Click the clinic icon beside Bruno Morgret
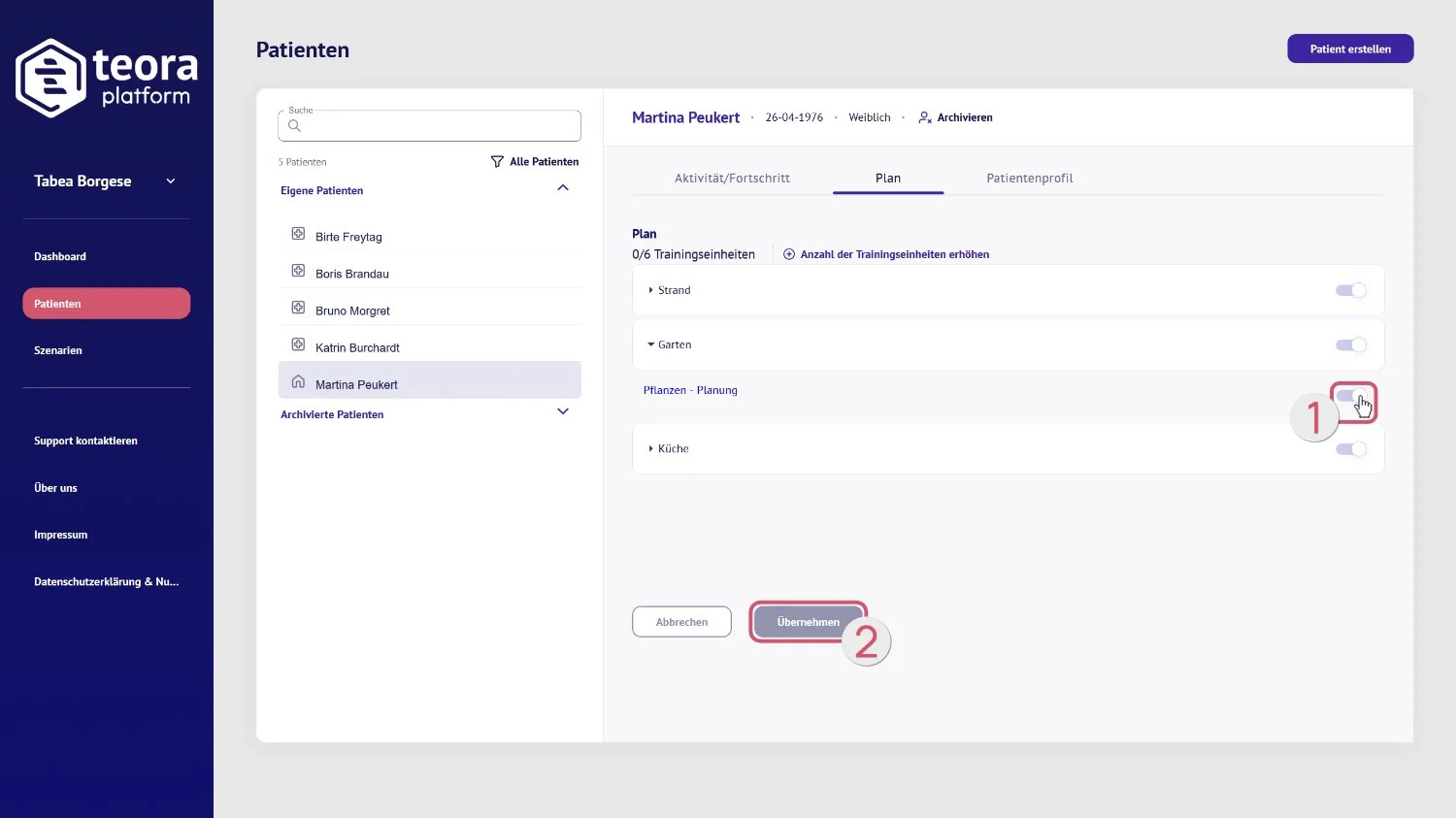Viewport: 1456px width, 818px height. click(298, 308)
